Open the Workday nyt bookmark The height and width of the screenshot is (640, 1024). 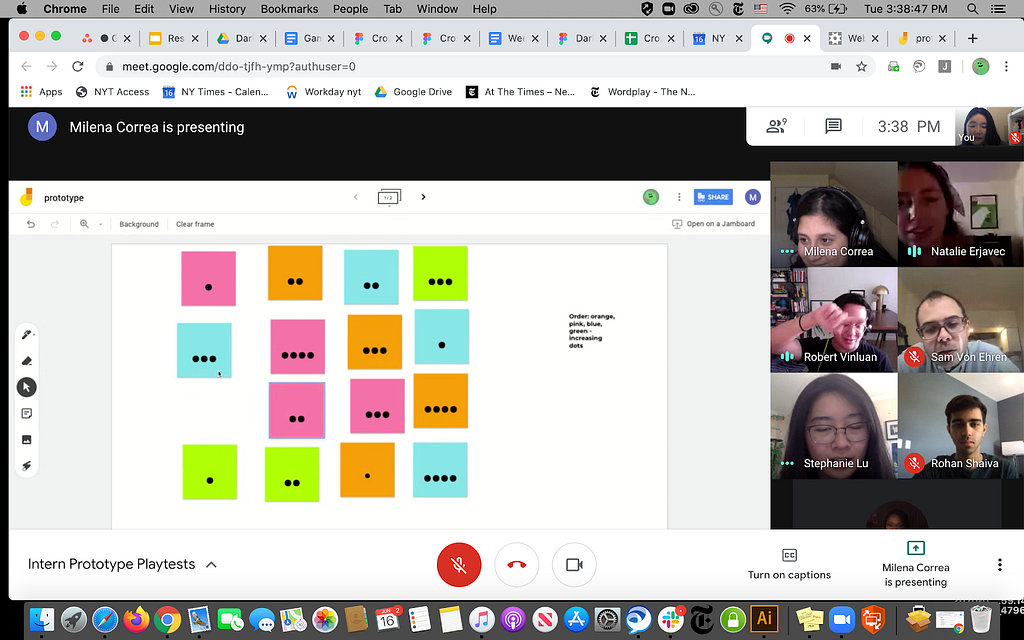323,91
